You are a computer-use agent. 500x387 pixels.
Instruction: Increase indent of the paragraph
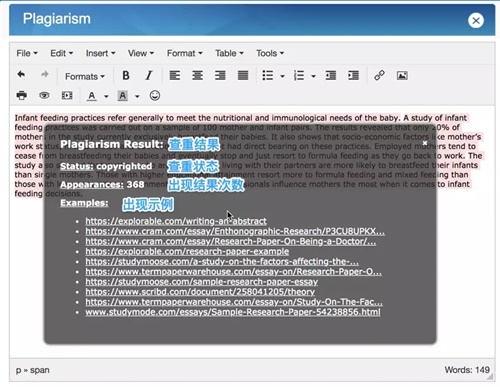(353, 76)
